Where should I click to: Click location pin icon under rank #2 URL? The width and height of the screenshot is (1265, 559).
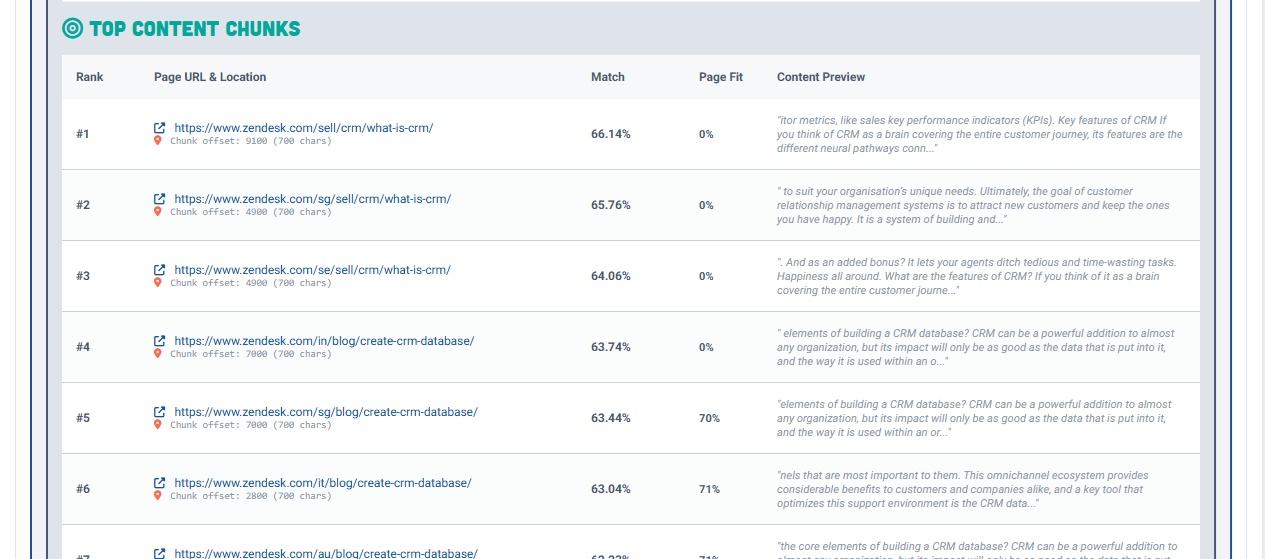pos(157,212)
